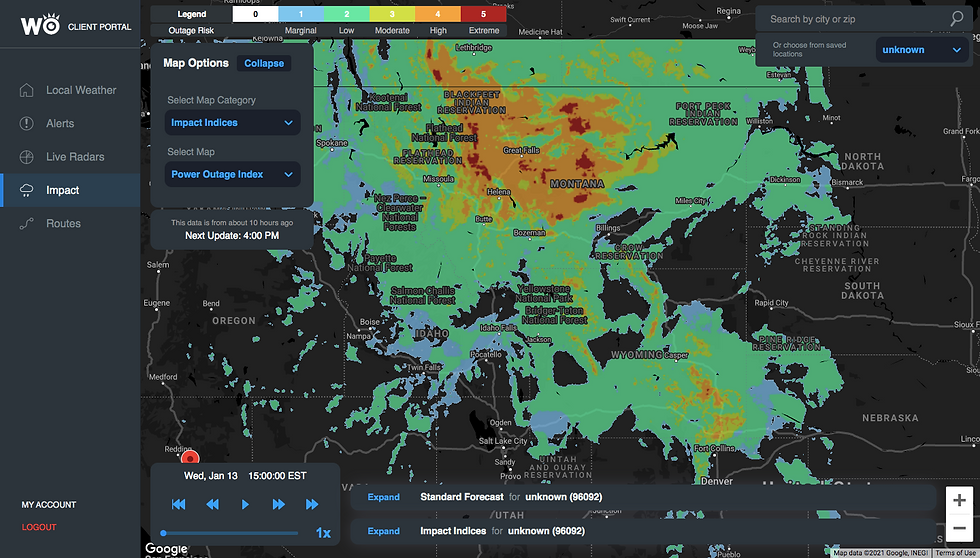Click the Live Radars radar icon
This screenshot has height=558, width=980.
(x=26, y=157)
